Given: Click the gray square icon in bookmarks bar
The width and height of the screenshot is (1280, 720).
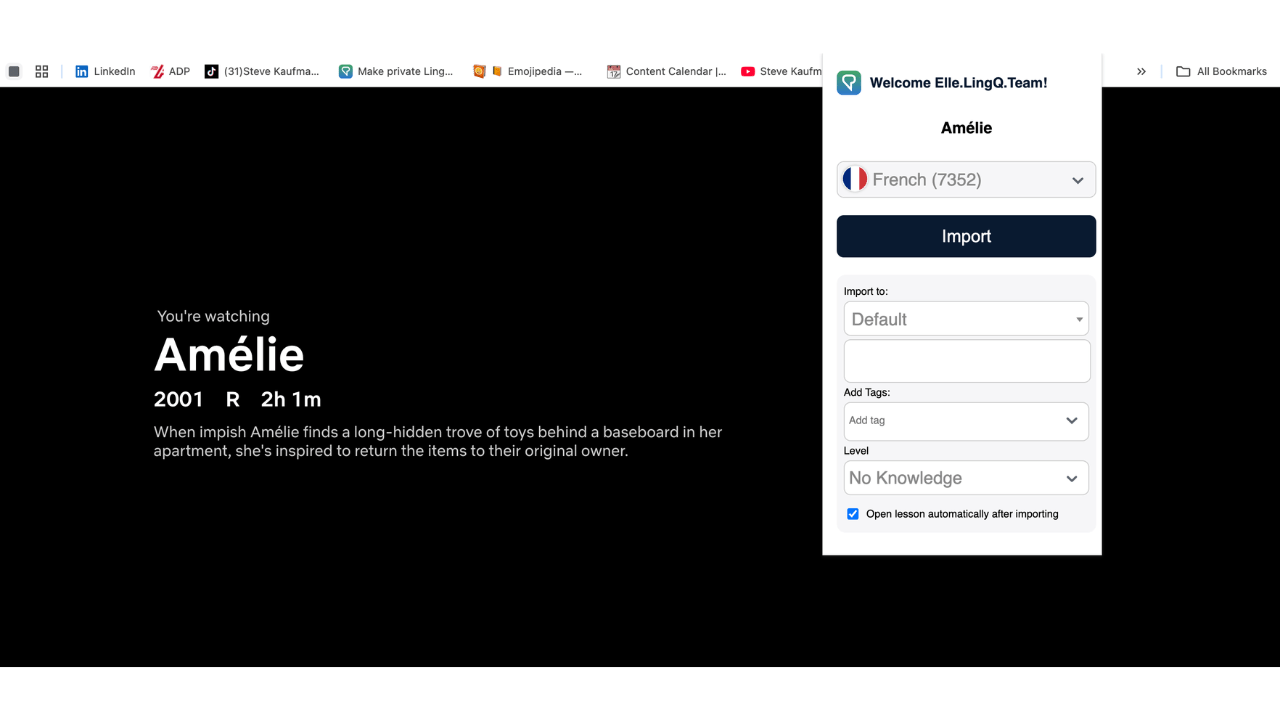Looking at the screenshot, I should pyautogui.click(x=14, y=71).
